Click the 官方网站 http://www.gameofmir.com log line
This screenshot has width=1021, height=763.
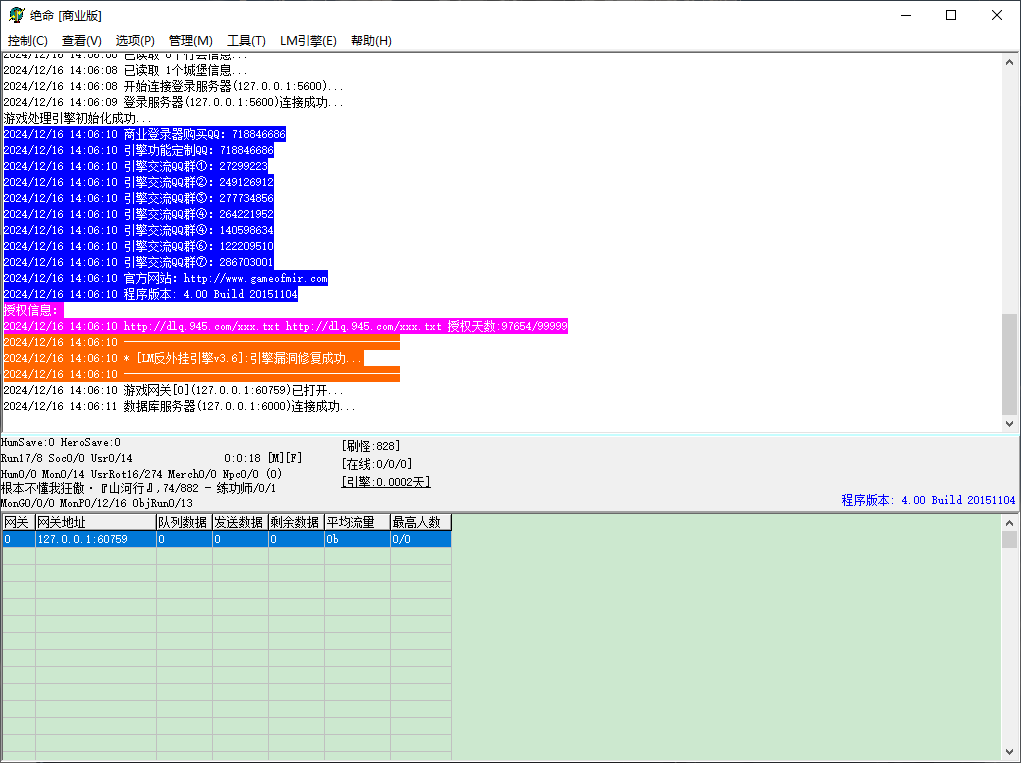pos(165,278)
